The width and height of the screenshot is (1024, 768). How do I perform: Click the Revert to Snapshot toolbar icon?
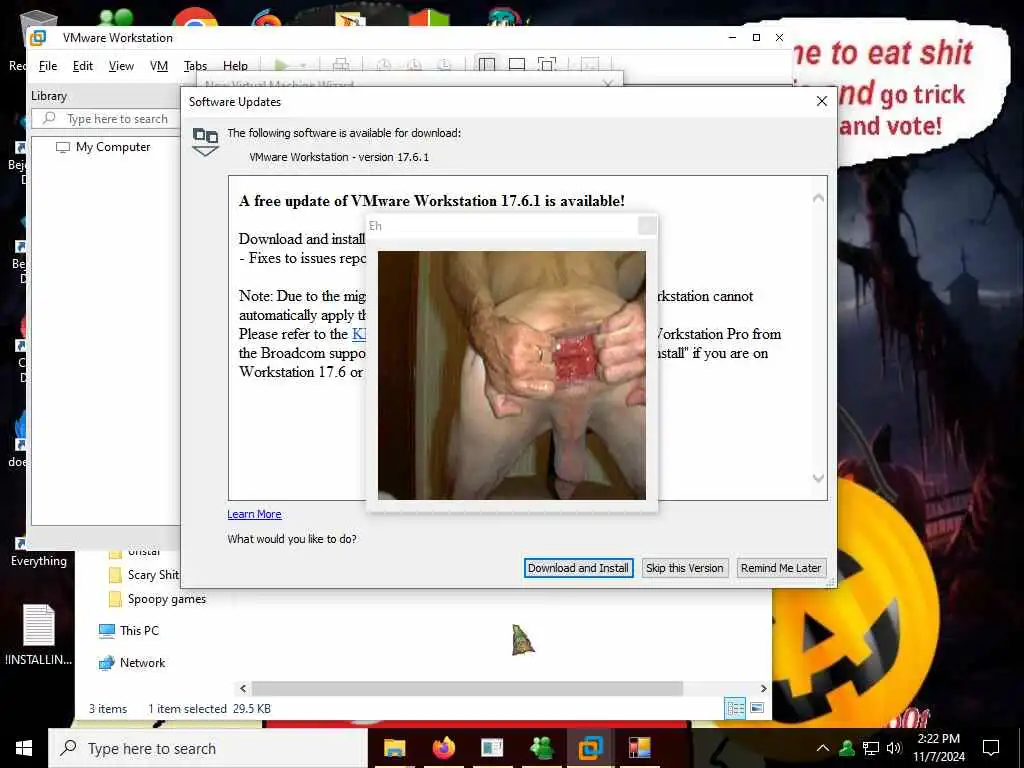[414, 65]
